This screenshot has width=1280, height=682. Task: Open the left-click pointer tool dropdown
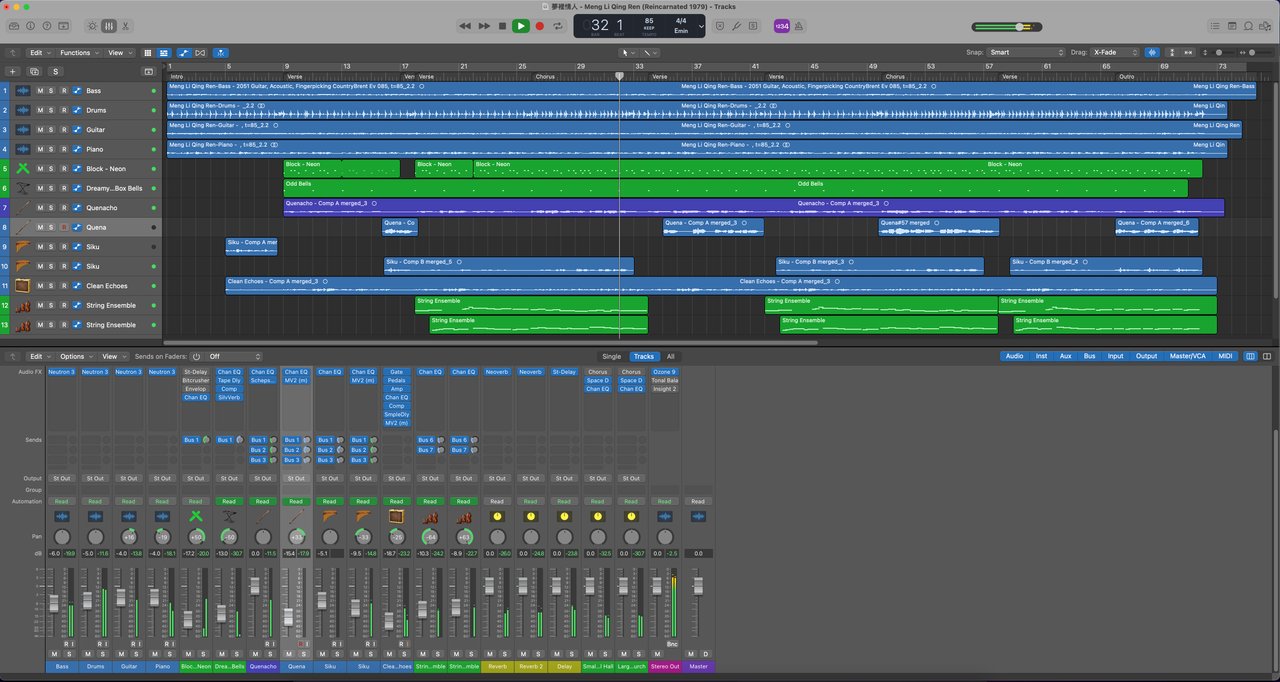pos(627,52)
